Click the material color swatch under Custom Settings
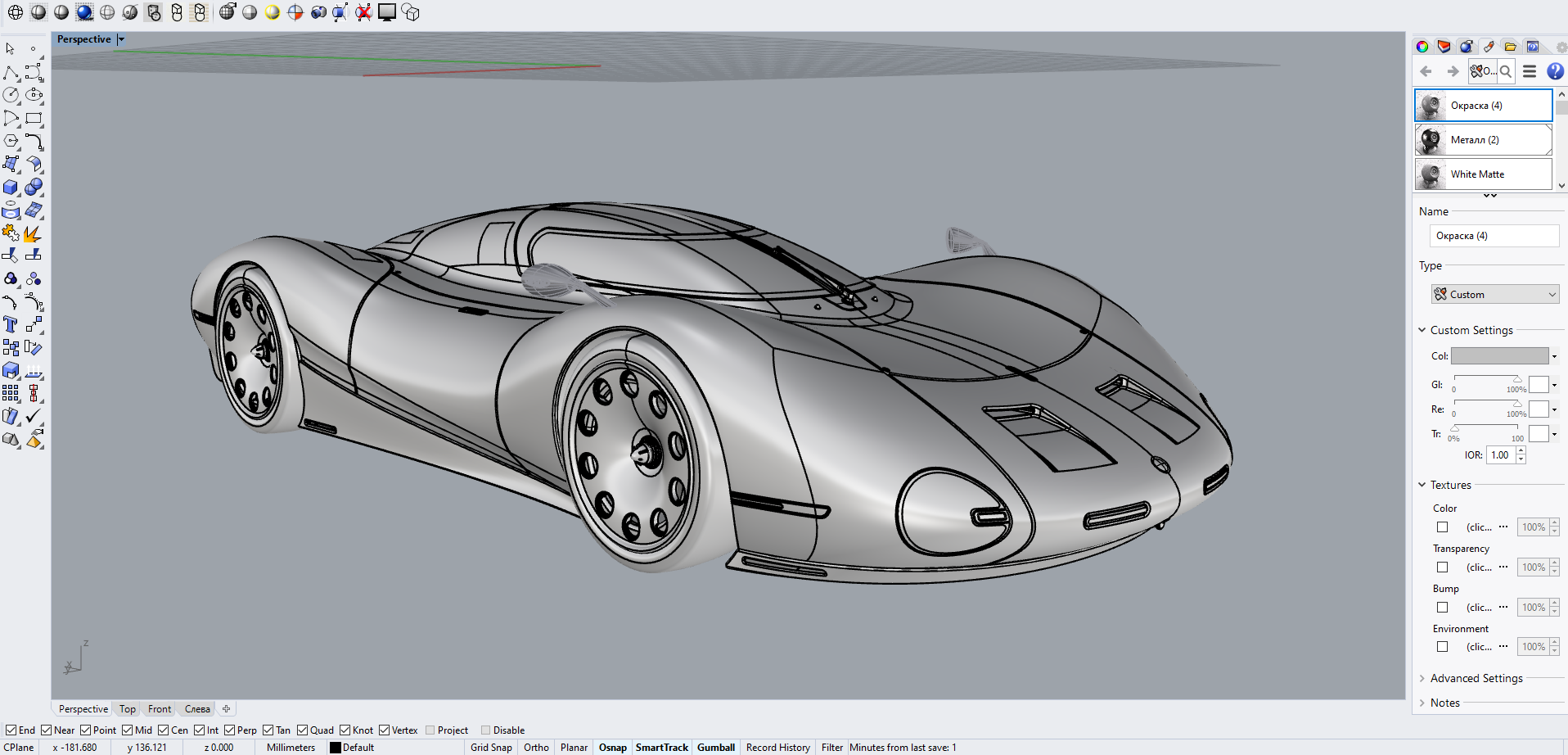Viewport: 1568px width, 755px height. (x=1500, y=355)
